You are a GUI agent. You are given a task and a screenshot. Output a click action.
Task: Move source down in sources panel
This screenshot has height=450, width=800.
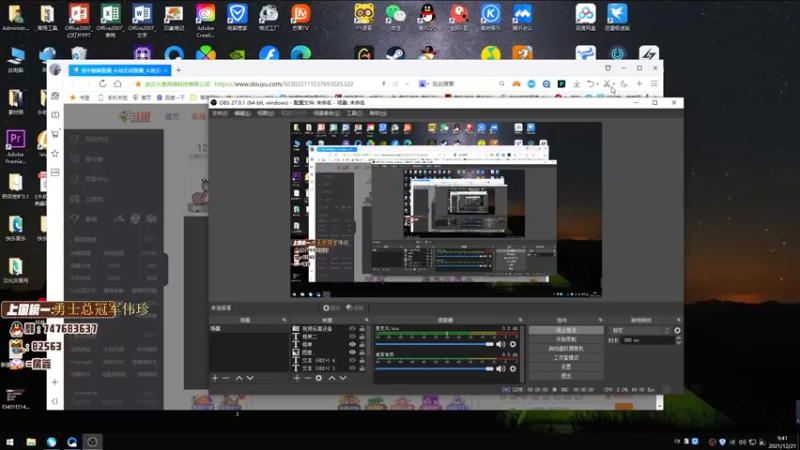click(x=343, y=378)
